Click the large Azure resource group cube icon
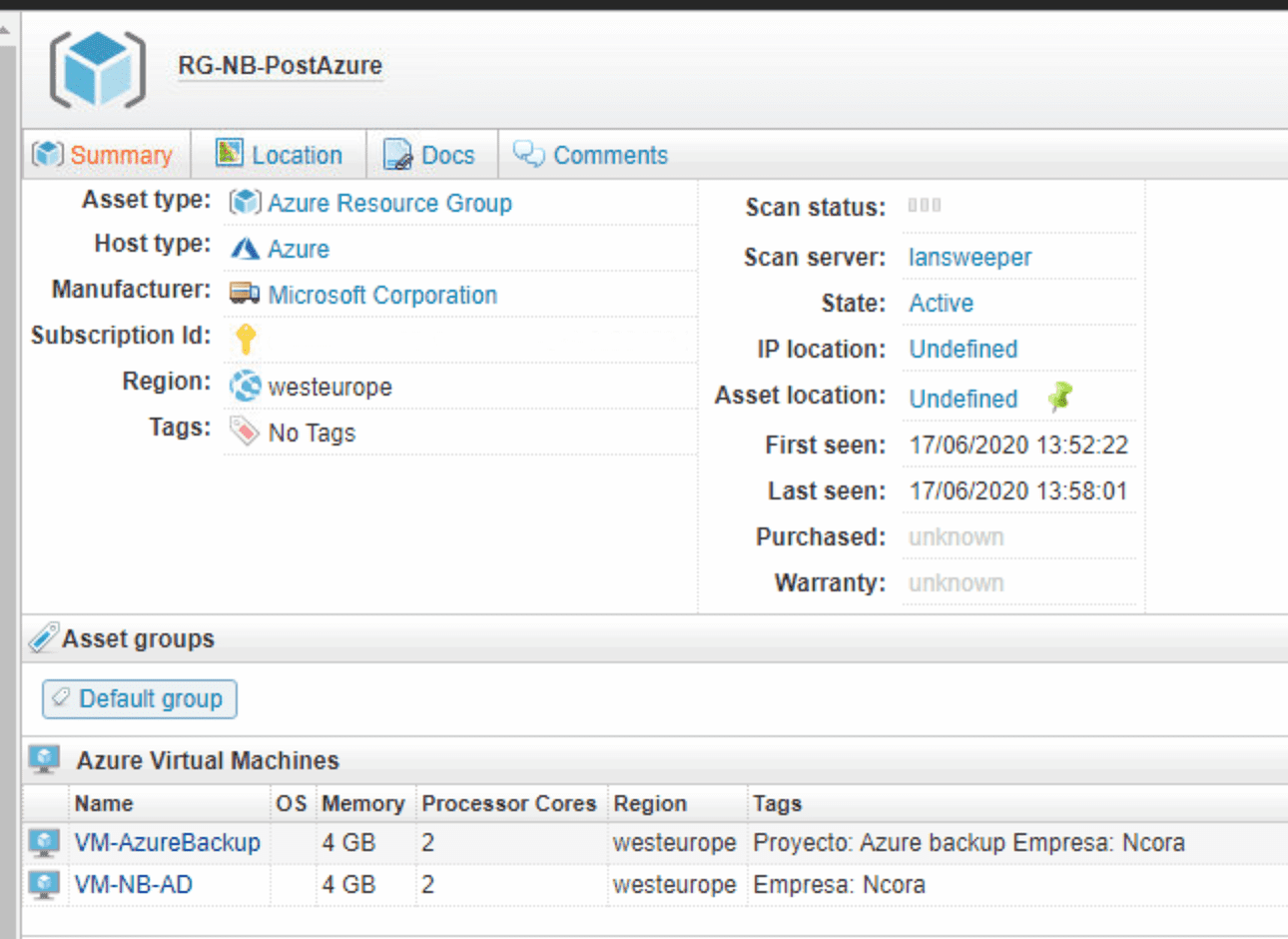Viewport: 1288px width, 939px height. coord(98,69)
